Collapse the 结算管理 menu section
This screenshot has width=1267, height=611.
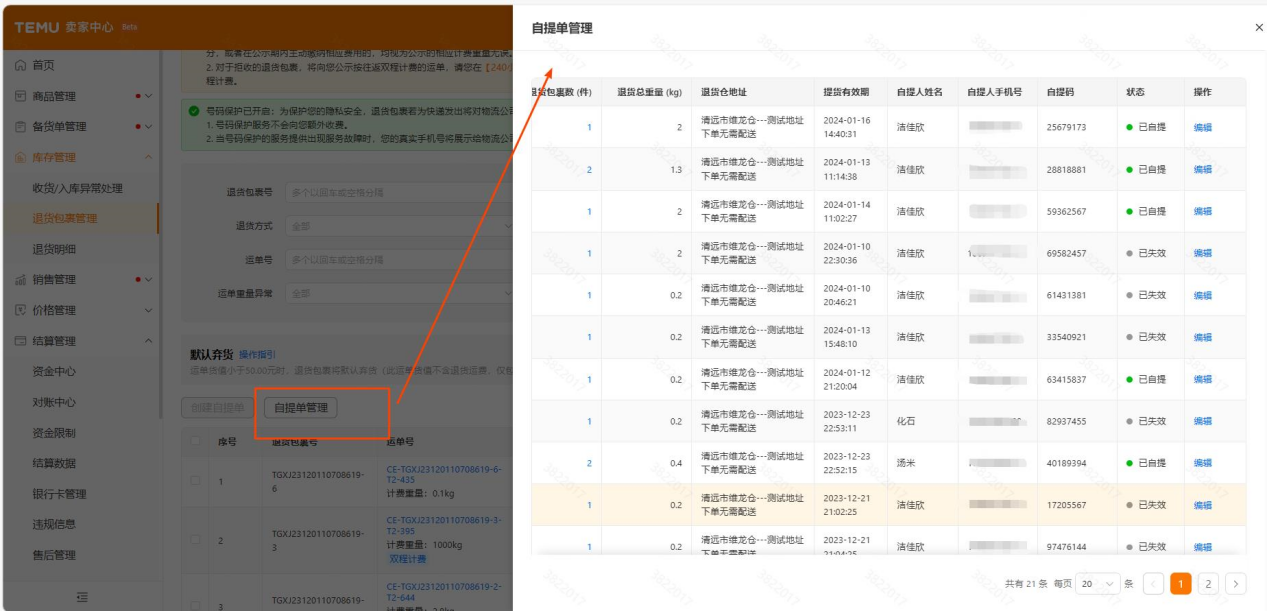click(149, 342)
